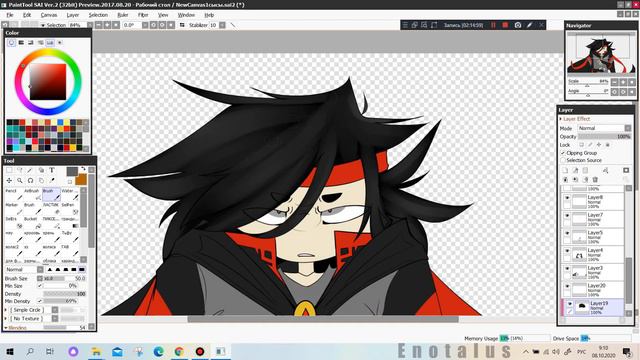This screenshot has height=360, width=640.
Task: Select the Zoom magnifier tool
Action: (19, 180)
